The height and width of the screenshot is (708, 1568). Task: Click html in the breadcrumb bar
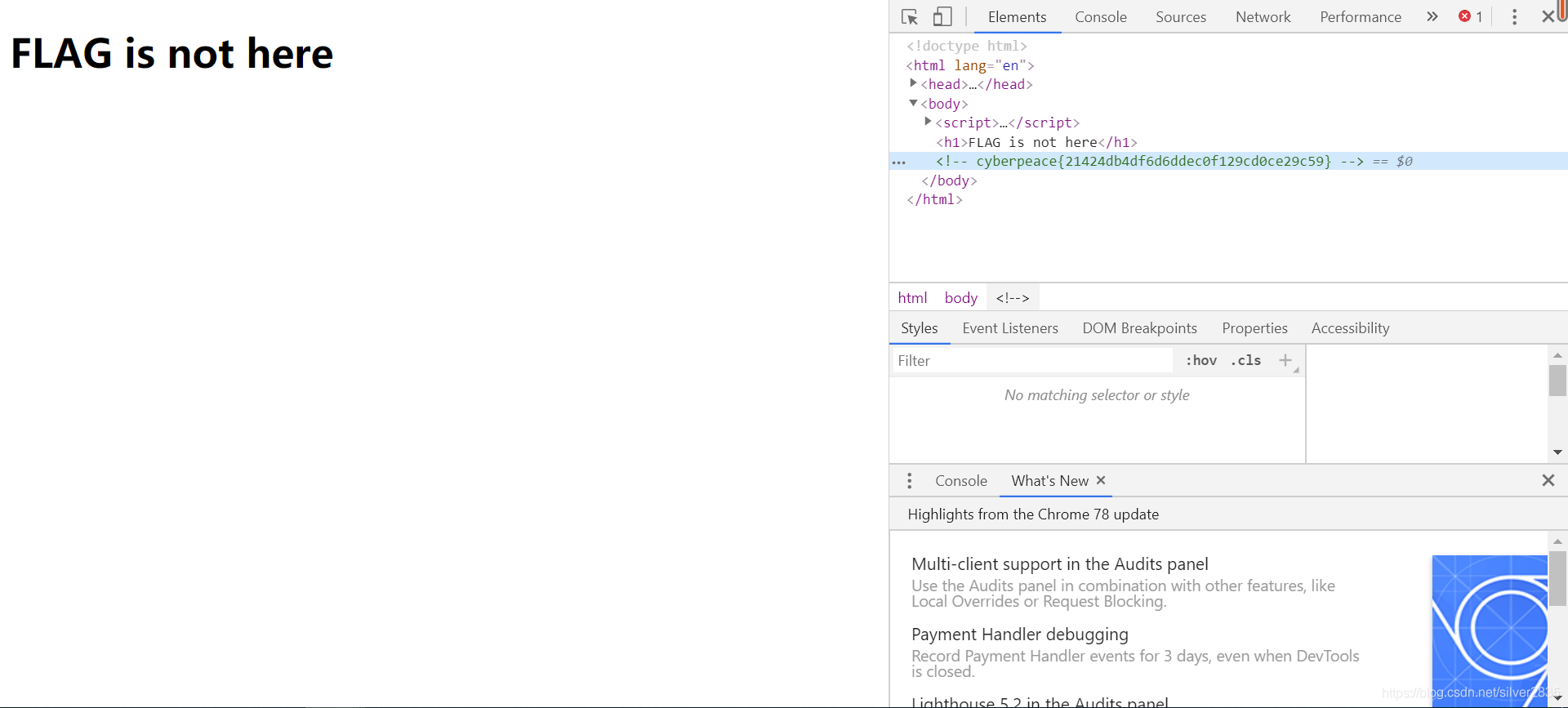tap(912, 298)
